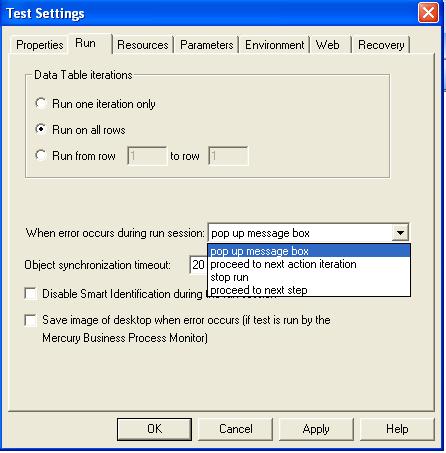Open the Parameters tab

206,45
